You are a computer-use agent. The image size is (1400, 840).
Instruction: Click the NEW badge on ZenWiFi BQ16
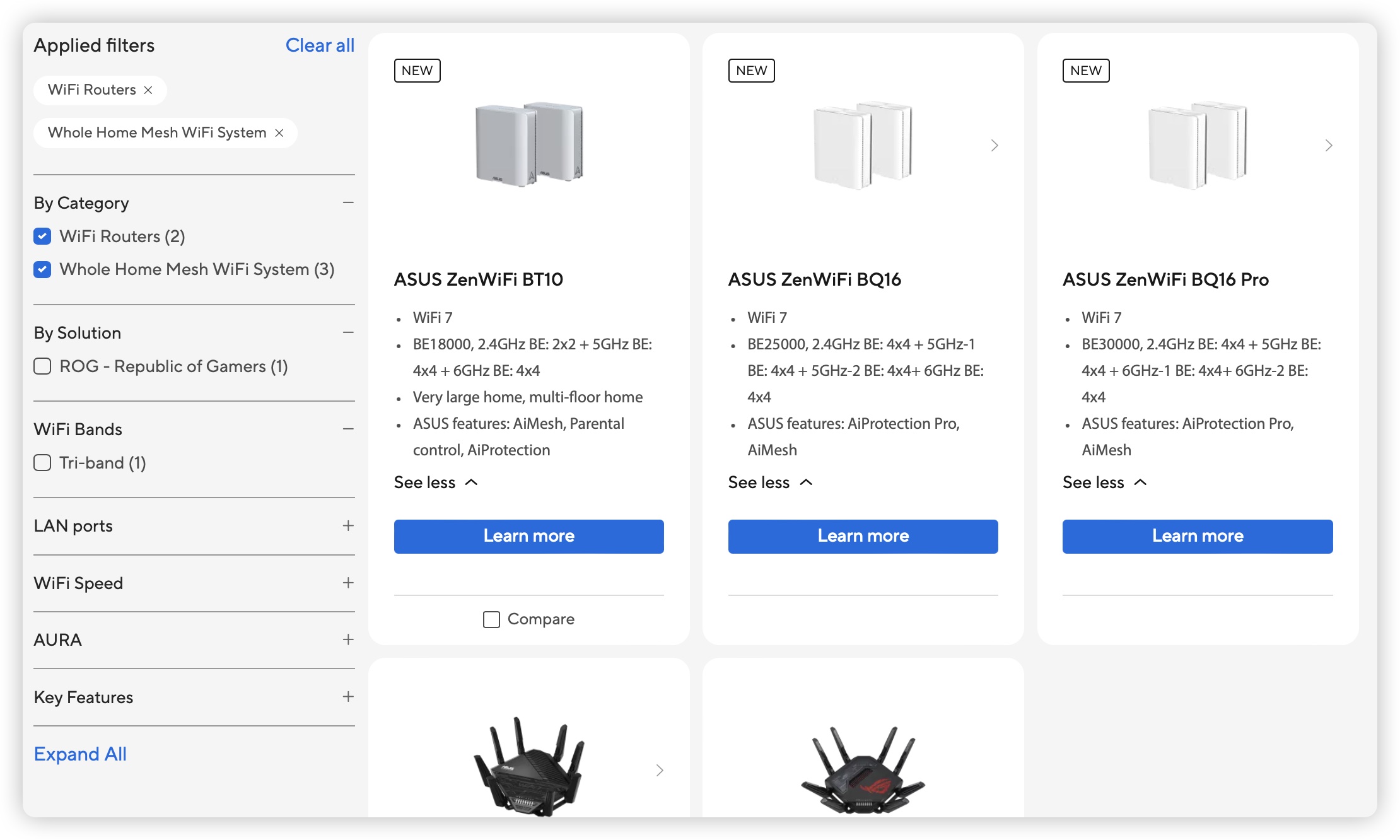(752, 71)
